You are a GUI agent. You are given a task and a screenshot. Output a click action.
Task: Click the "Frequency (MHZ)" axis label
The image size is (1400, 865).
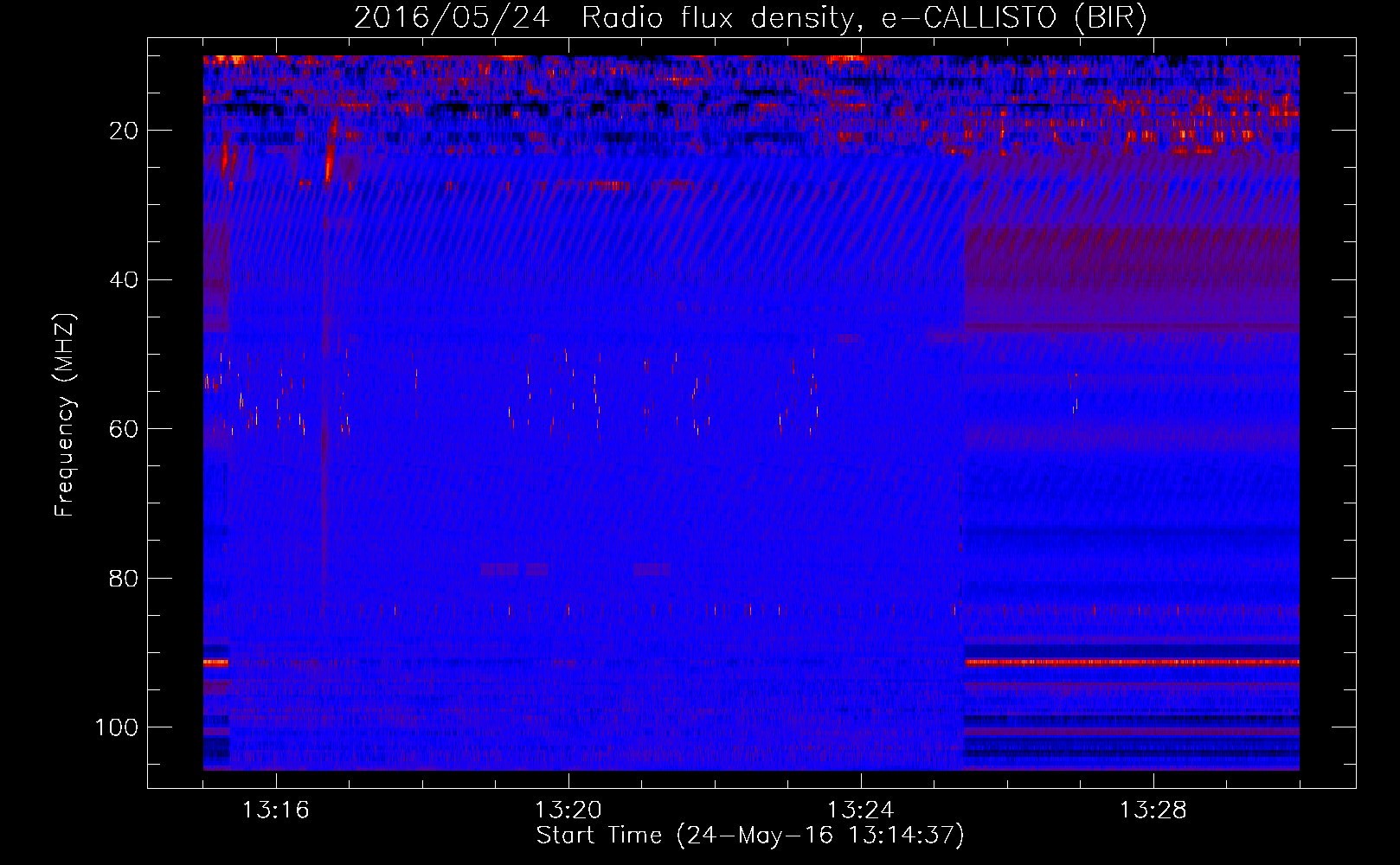tap(65, 415)
